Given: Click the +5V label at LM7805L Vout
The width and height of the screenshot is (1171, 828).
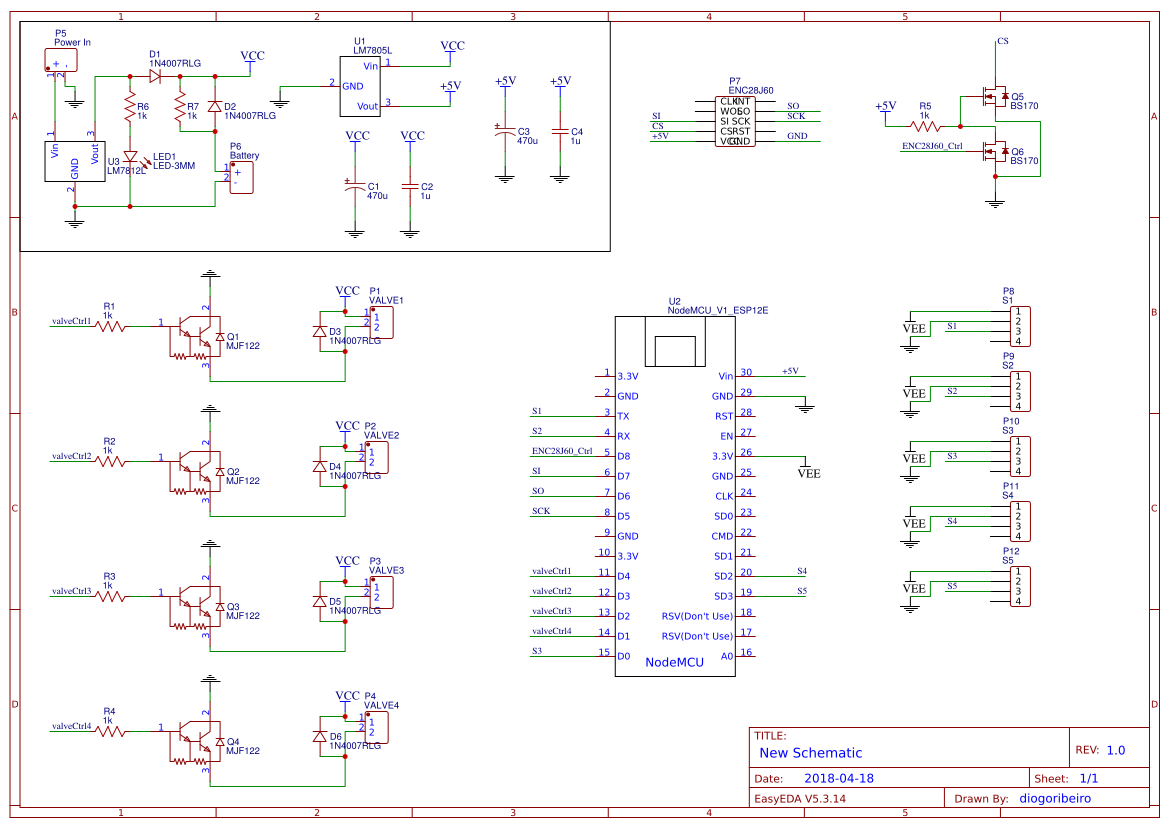Looking at the screenshot, I should point(450,86).
